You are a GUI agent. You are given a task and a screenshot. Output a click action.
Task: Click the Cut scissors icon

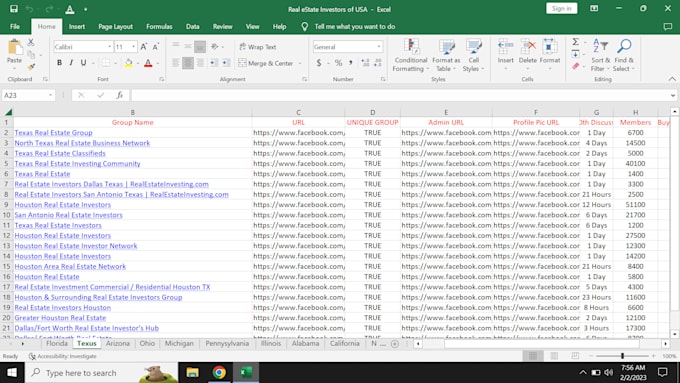coord(31,43)
